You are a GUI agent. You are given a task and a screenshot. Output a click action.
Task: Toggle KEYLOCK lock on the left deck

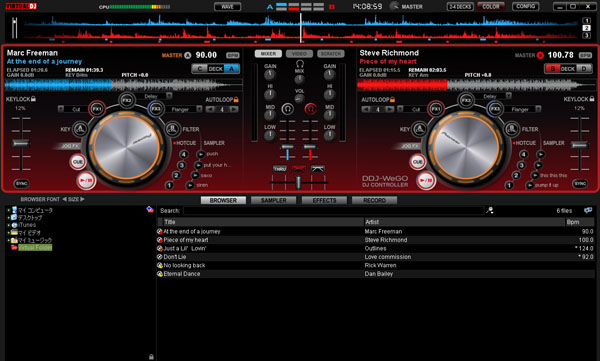pyautogui.click(x=33, y=99)
